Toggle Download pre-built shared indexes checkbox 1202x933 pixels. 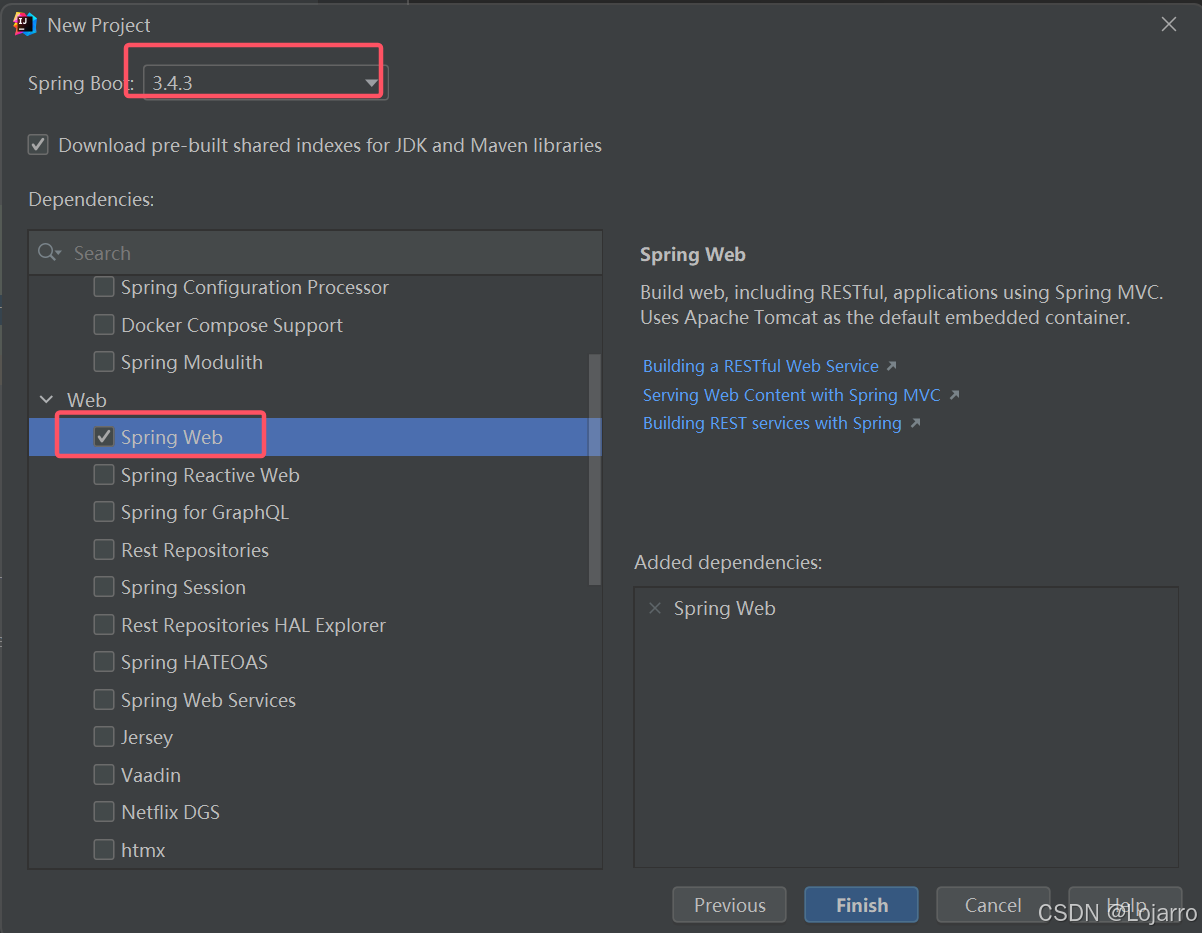coord(38,145)
